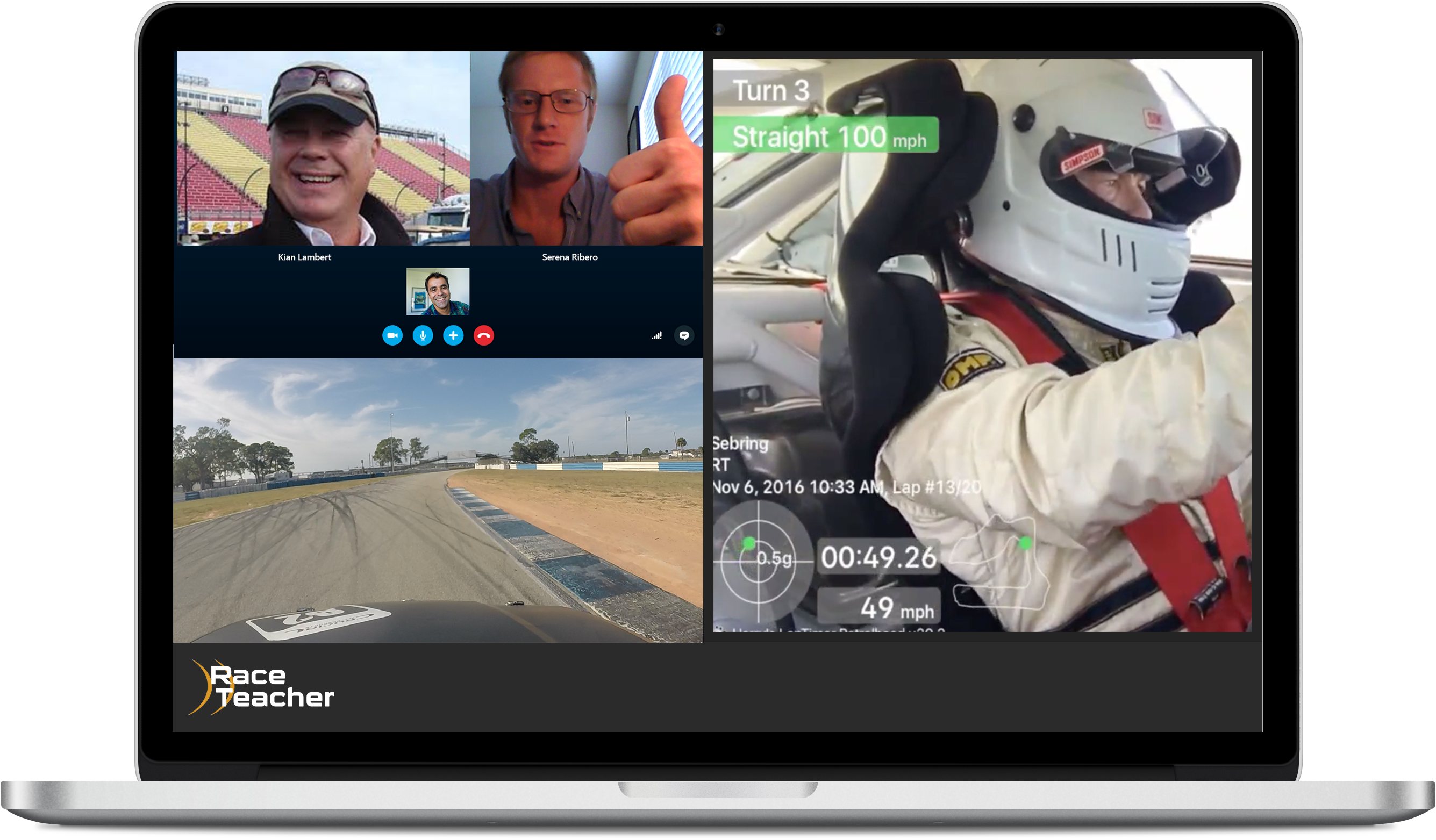Open the chat message bubble icon
The width and height of the screenshot is (1436, 840).
click(x=684, y=335)
